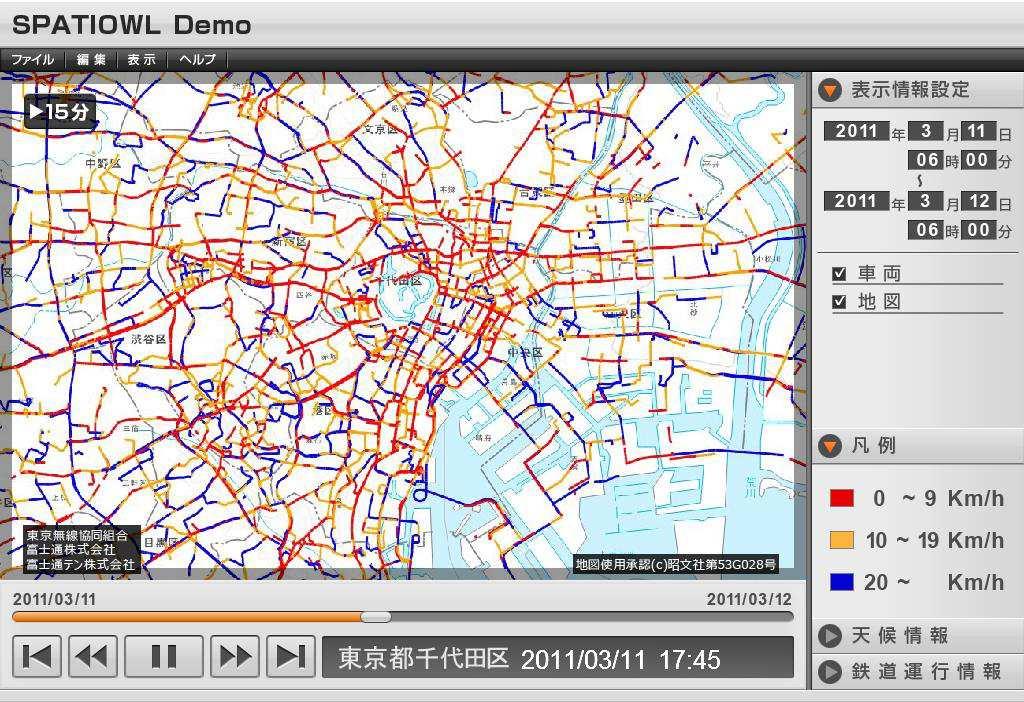The width and height of the screenshot is (1024, 702).
Task: Collapse the 表示情報設定 panel
Action: 831,90
